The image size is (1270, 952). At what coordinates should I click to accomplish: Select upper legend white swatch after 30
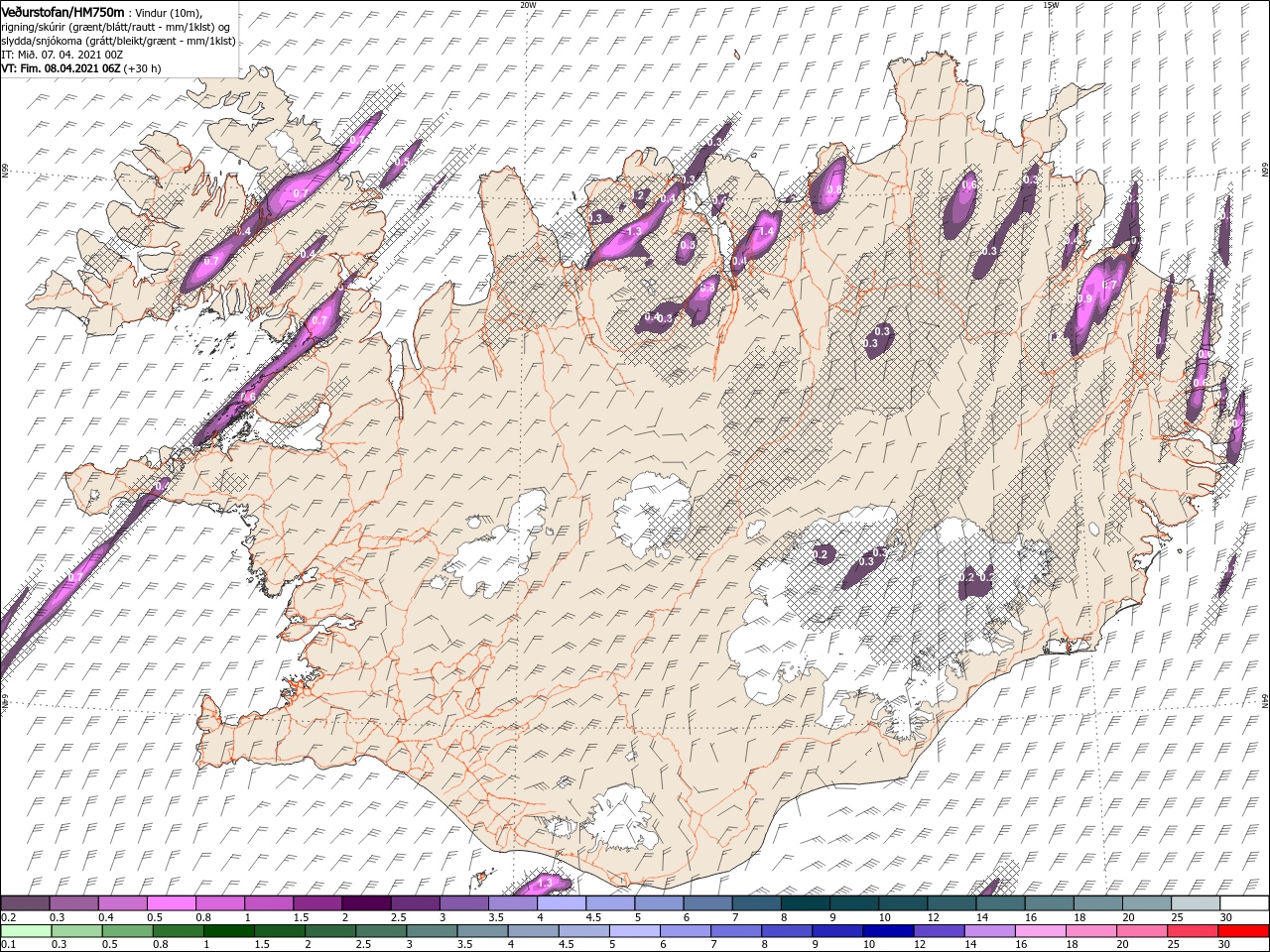tap(1246, 903)
